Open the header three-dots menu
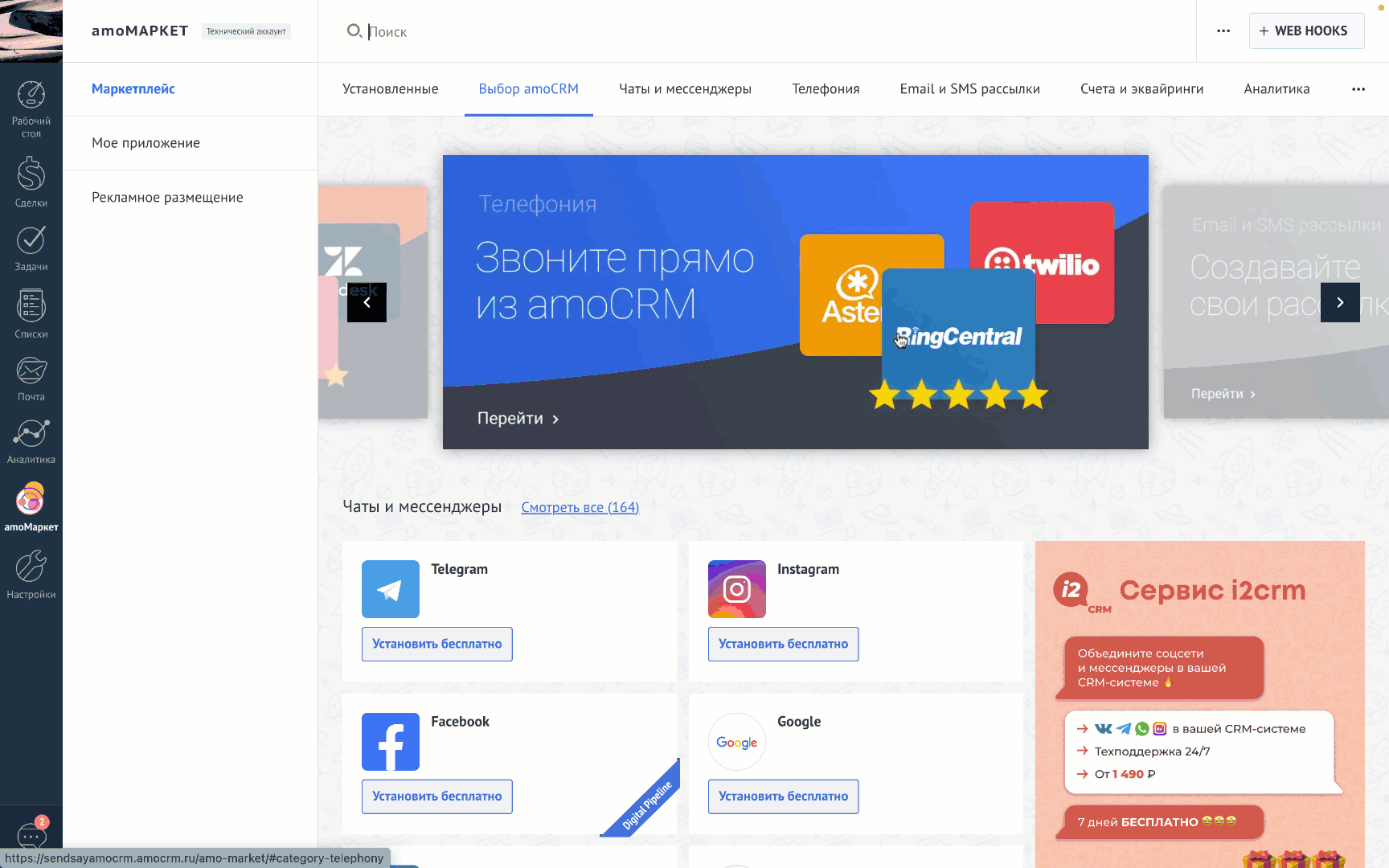Viewport: 1389px width, 868px height. tap(1223, 31)
